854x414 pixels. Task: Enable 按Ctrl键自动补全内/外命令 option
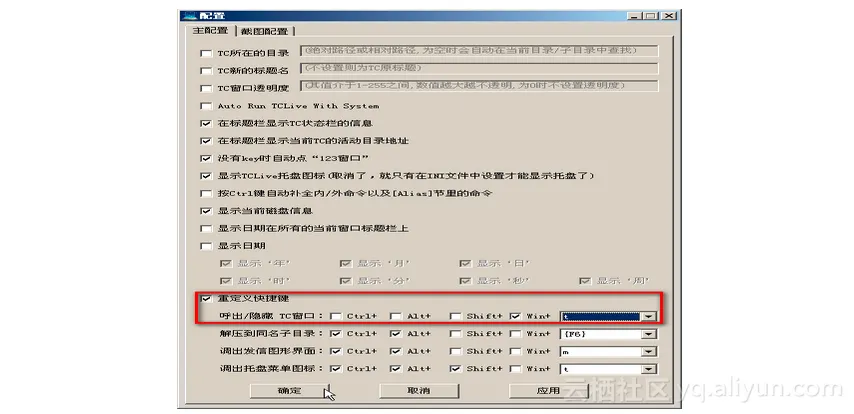pos(206,193)
